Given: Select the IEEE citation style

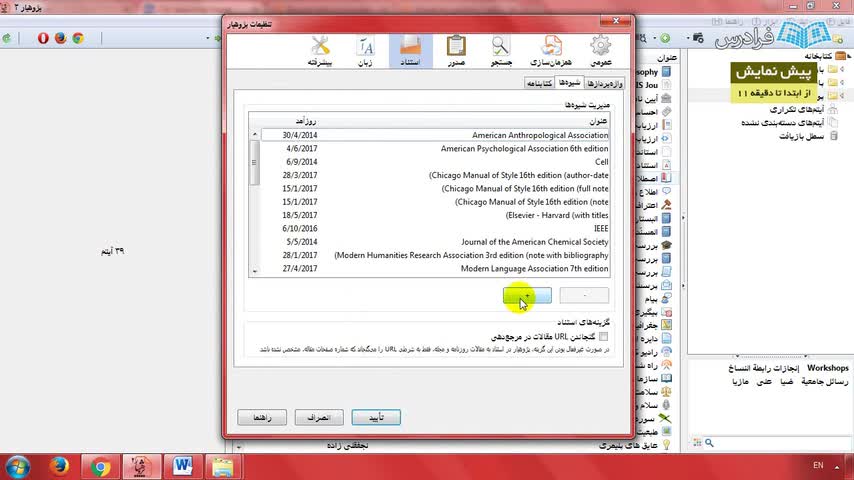Looking at the screenshot, I should (435, 228).
